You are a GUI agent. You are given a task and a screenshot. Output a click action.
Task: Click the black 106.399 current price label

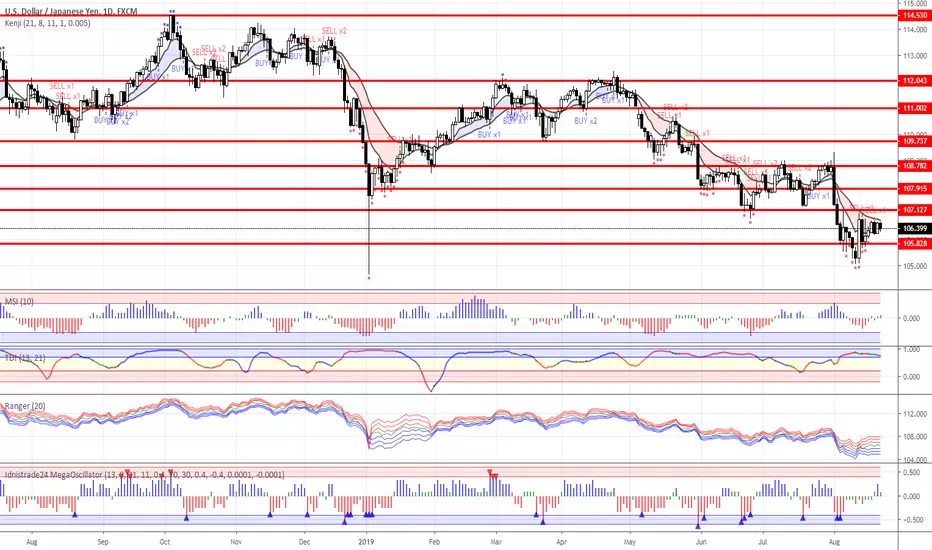pos(915,228)
